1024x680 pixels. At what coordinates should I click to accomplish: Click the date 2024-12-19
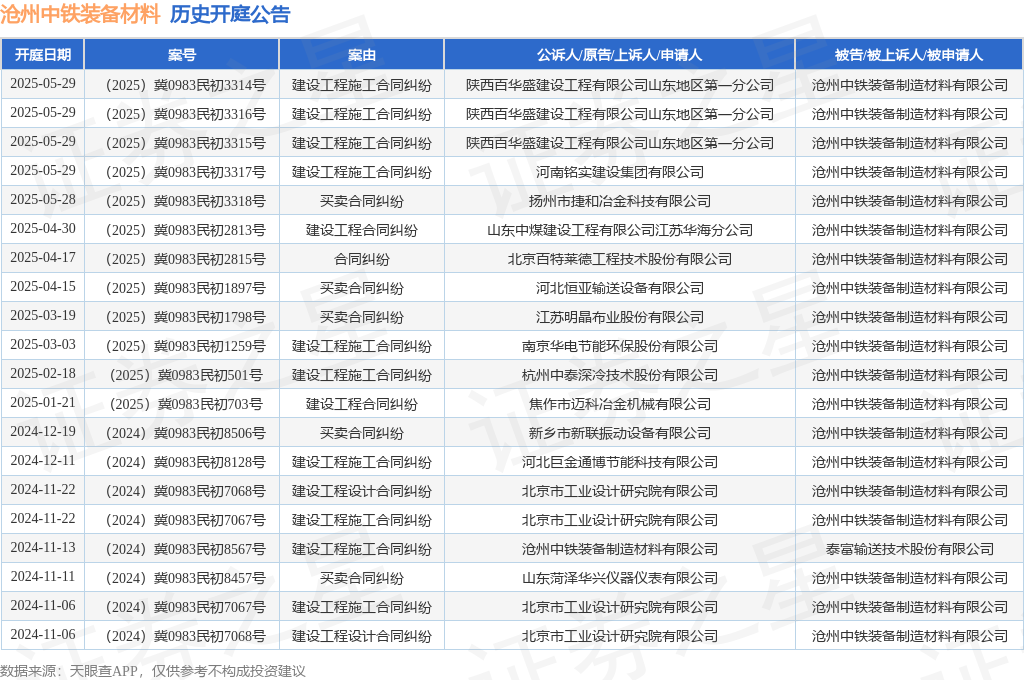[43, 431]
